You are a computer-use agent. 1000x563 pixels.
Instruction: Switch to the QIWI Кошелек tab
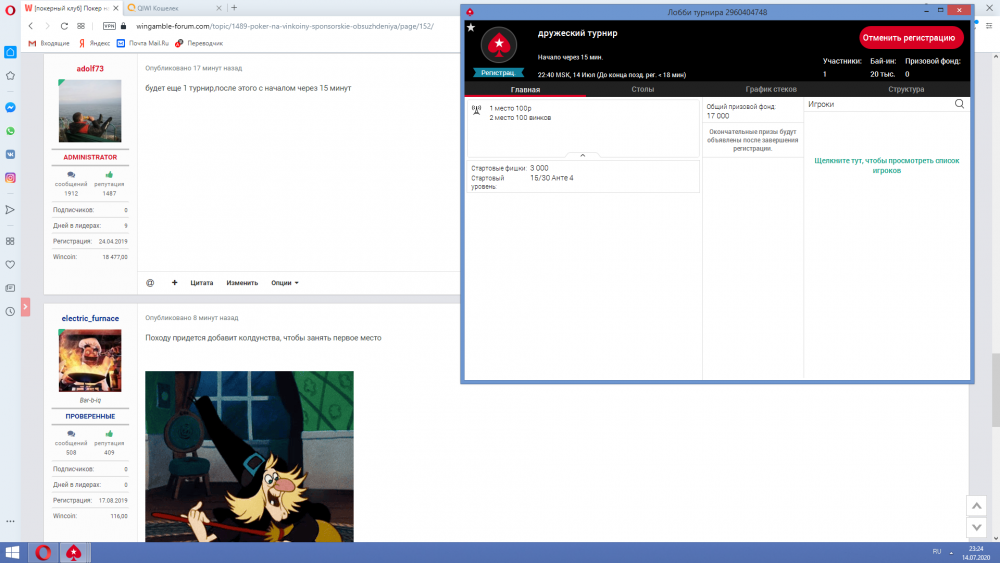(158, 8)
